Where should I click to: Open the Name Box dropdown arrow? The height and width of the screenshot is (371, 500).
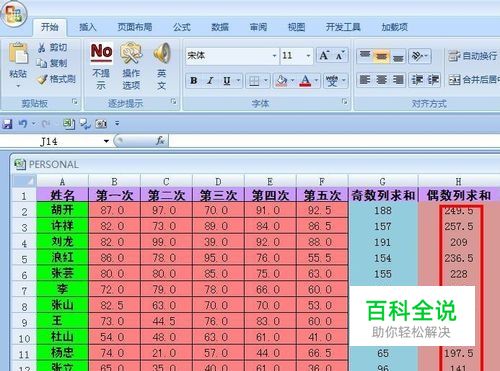click(x=106, y=141)
